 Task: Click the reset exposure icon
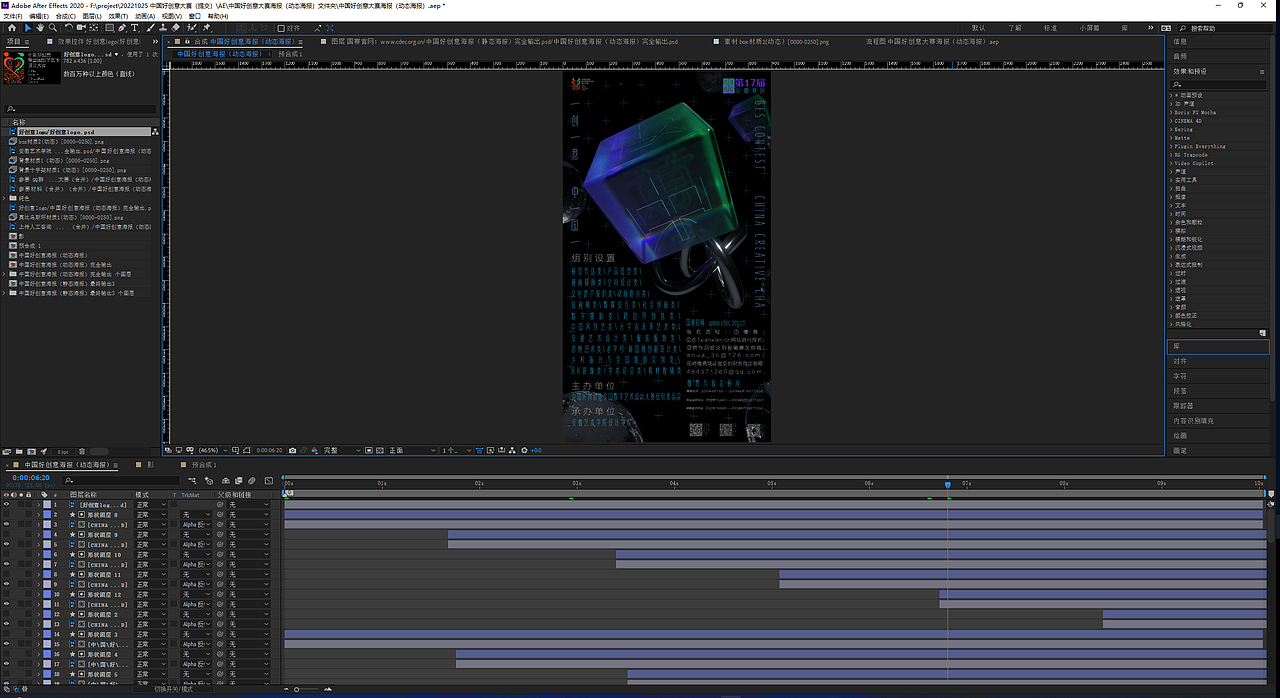click(x=524, y=451)
